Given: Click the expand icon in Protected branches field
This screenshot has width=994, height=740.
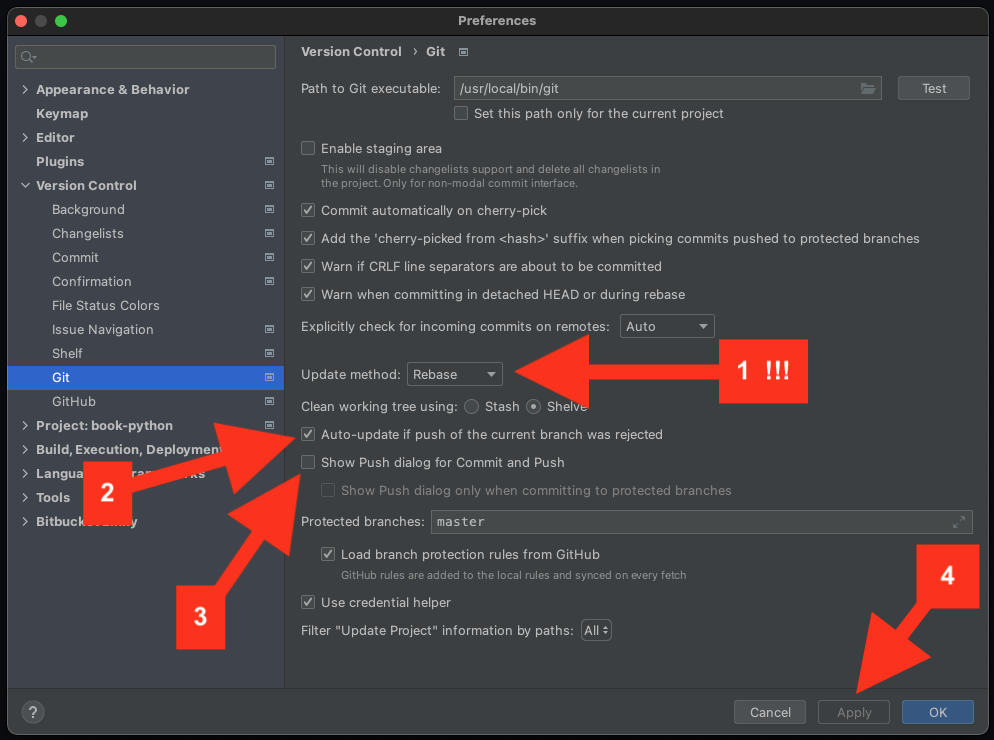Looking at the screenshot, I should click(959, 522).
